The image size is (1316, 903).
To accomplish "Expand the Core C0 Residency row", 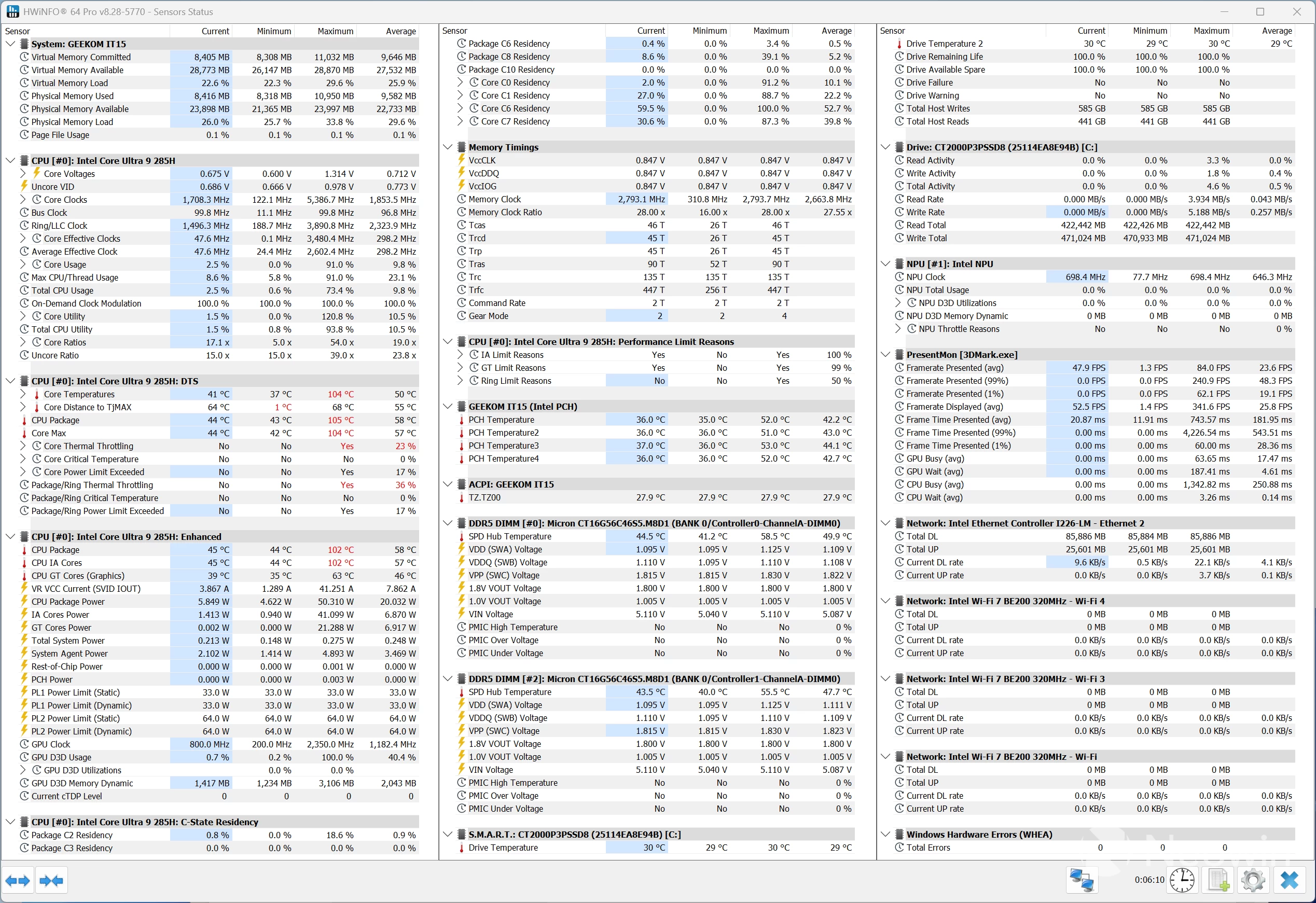I will coord(461,82).
